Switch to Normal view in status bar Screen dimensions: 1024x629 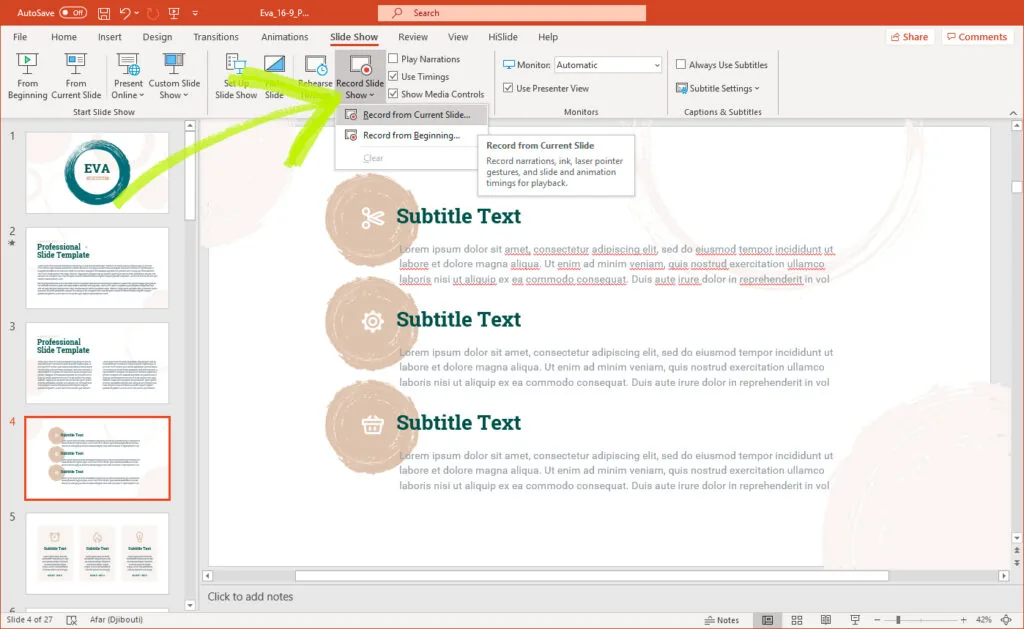[x=767, y=620]
